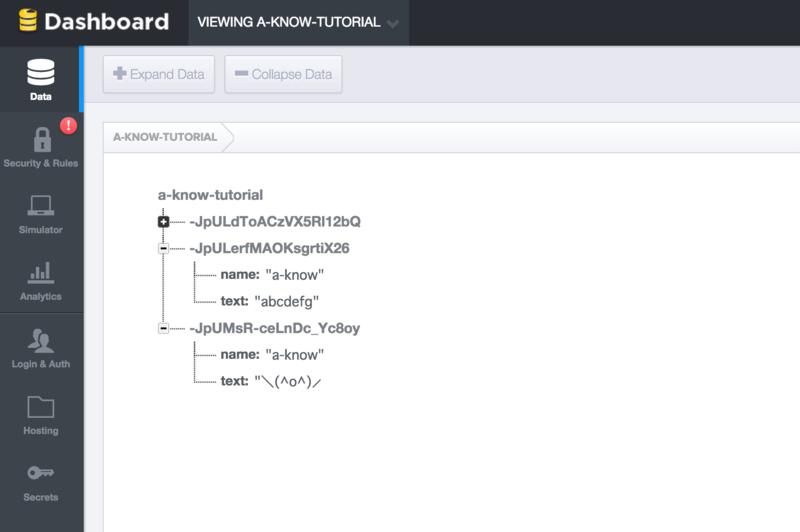Select the -JpUMsR-ceLnDc_Yc8oy key label

point(274,328)
